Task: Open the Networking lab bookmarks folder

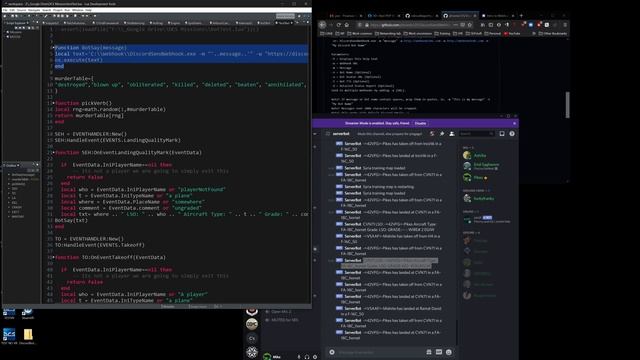Action: click(389, 33)
